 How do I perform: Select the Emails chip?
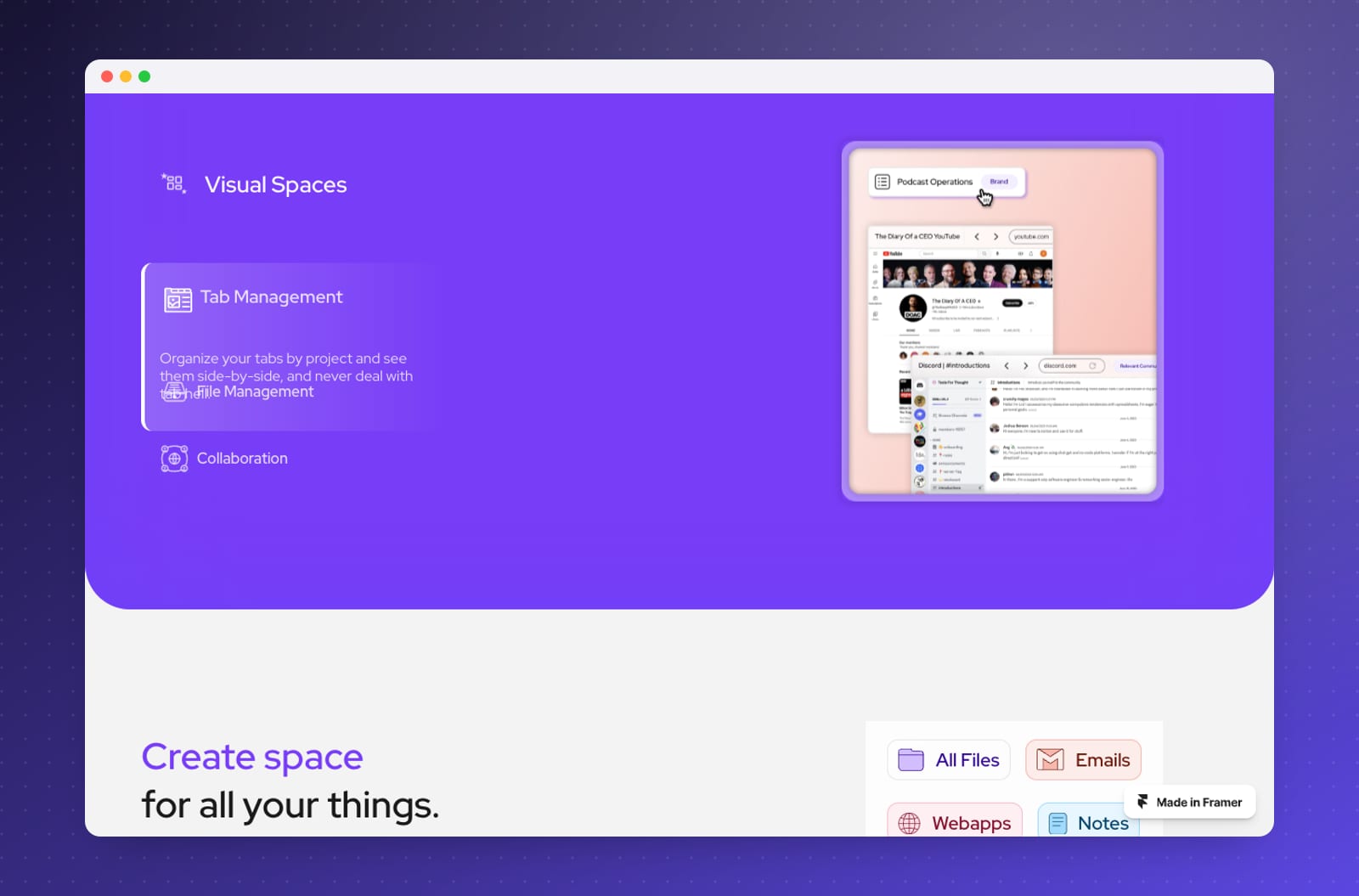coord(1084,759)
